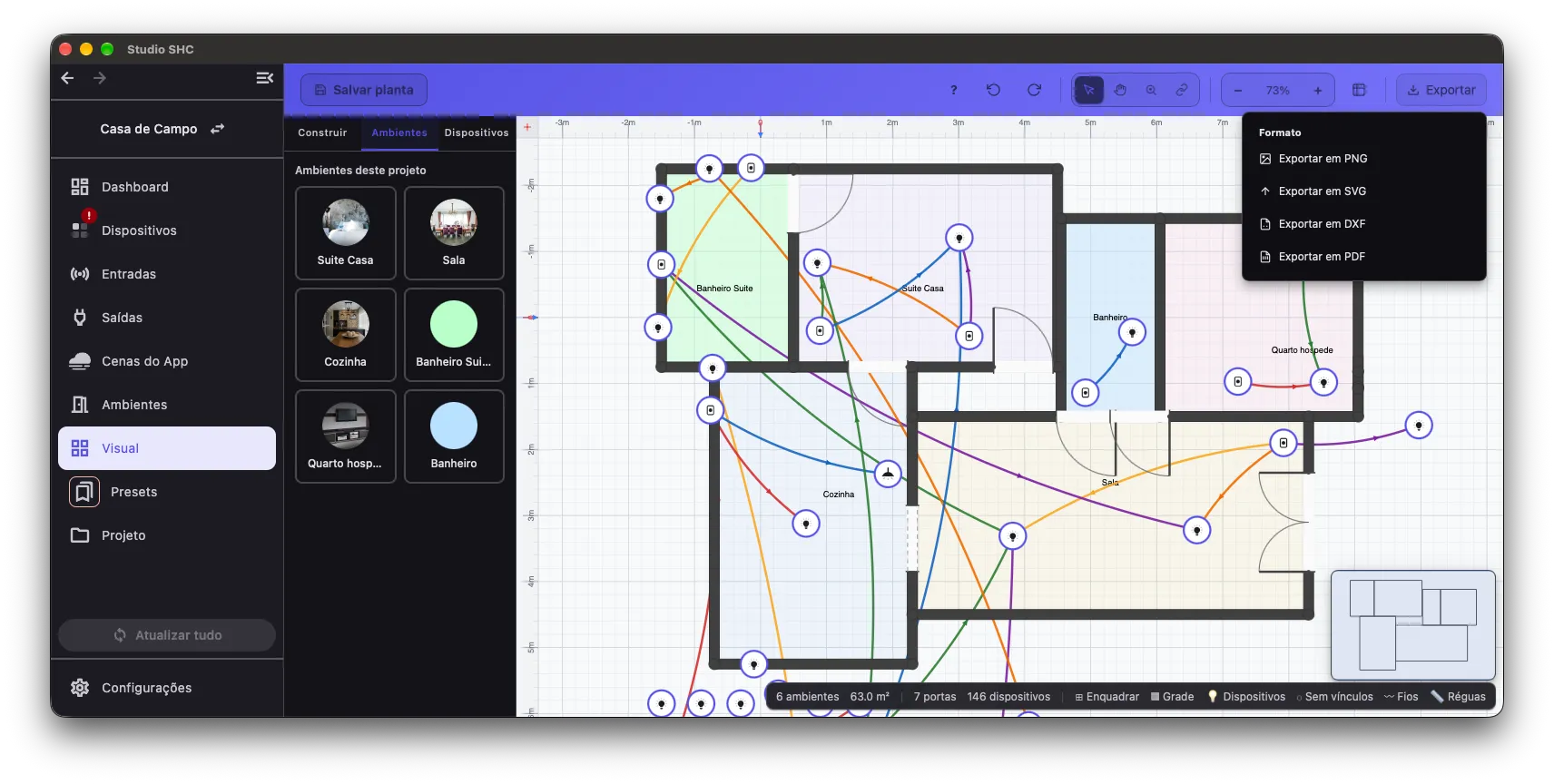Open Cenas do App in sidebar
The width and height of the screenshot is (1554, 784).
point(167,361)
